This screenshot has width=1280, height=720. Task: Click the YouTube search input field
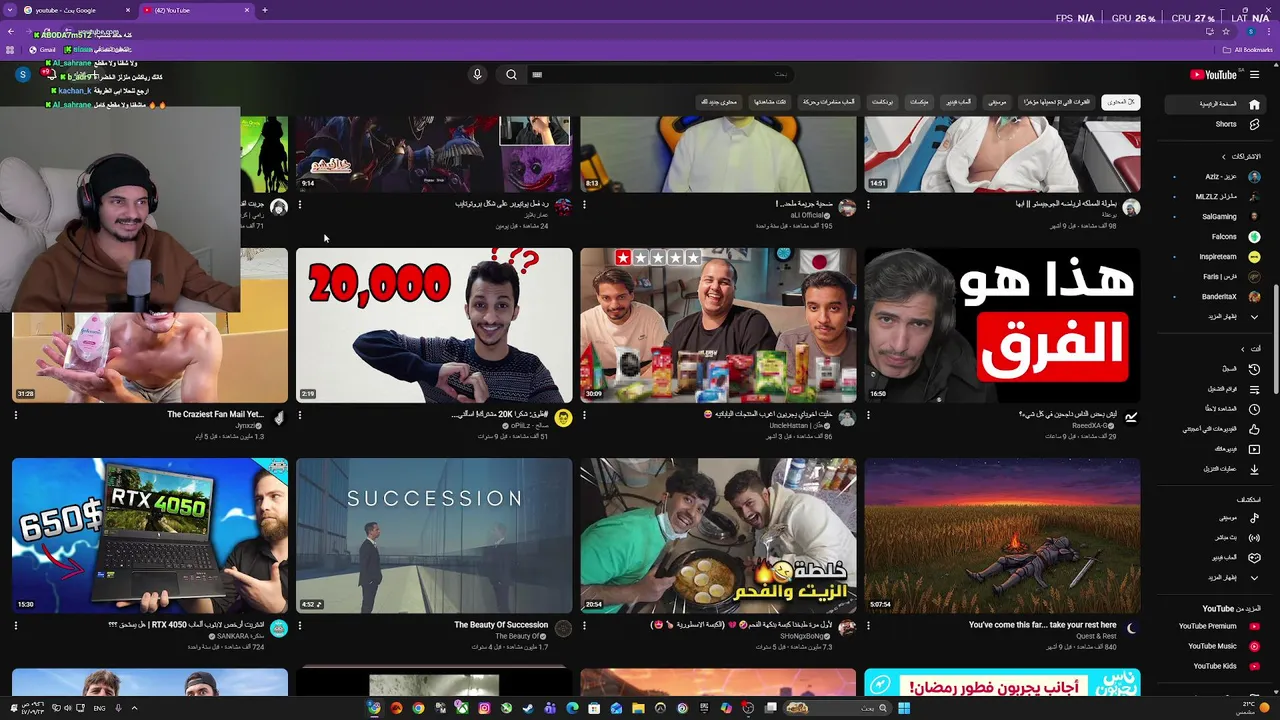pos(660,74)
